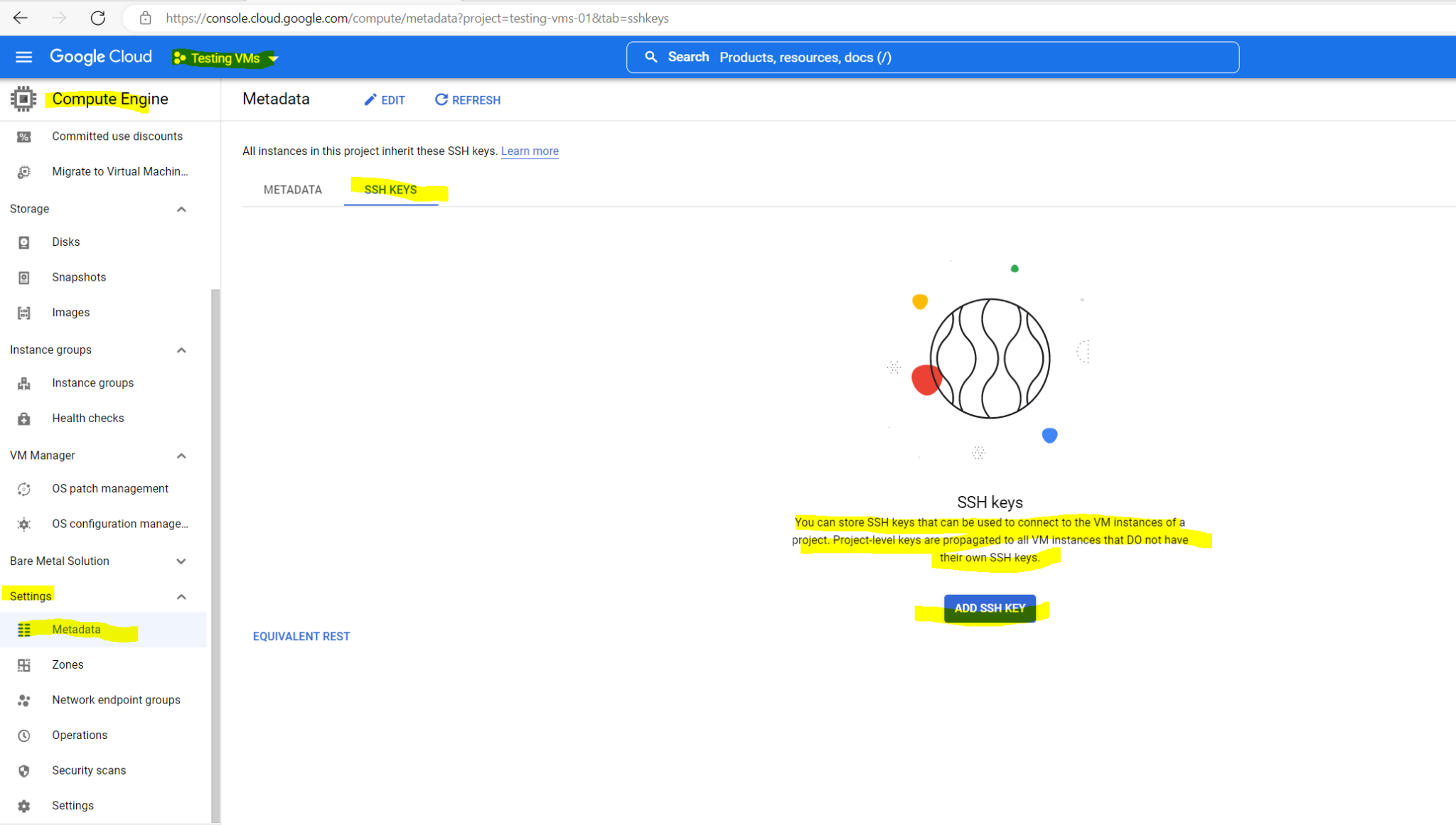Viewport: 1456px width, 825px height.
Task: Open the Learn more link
Action: (x=529, y=151)
